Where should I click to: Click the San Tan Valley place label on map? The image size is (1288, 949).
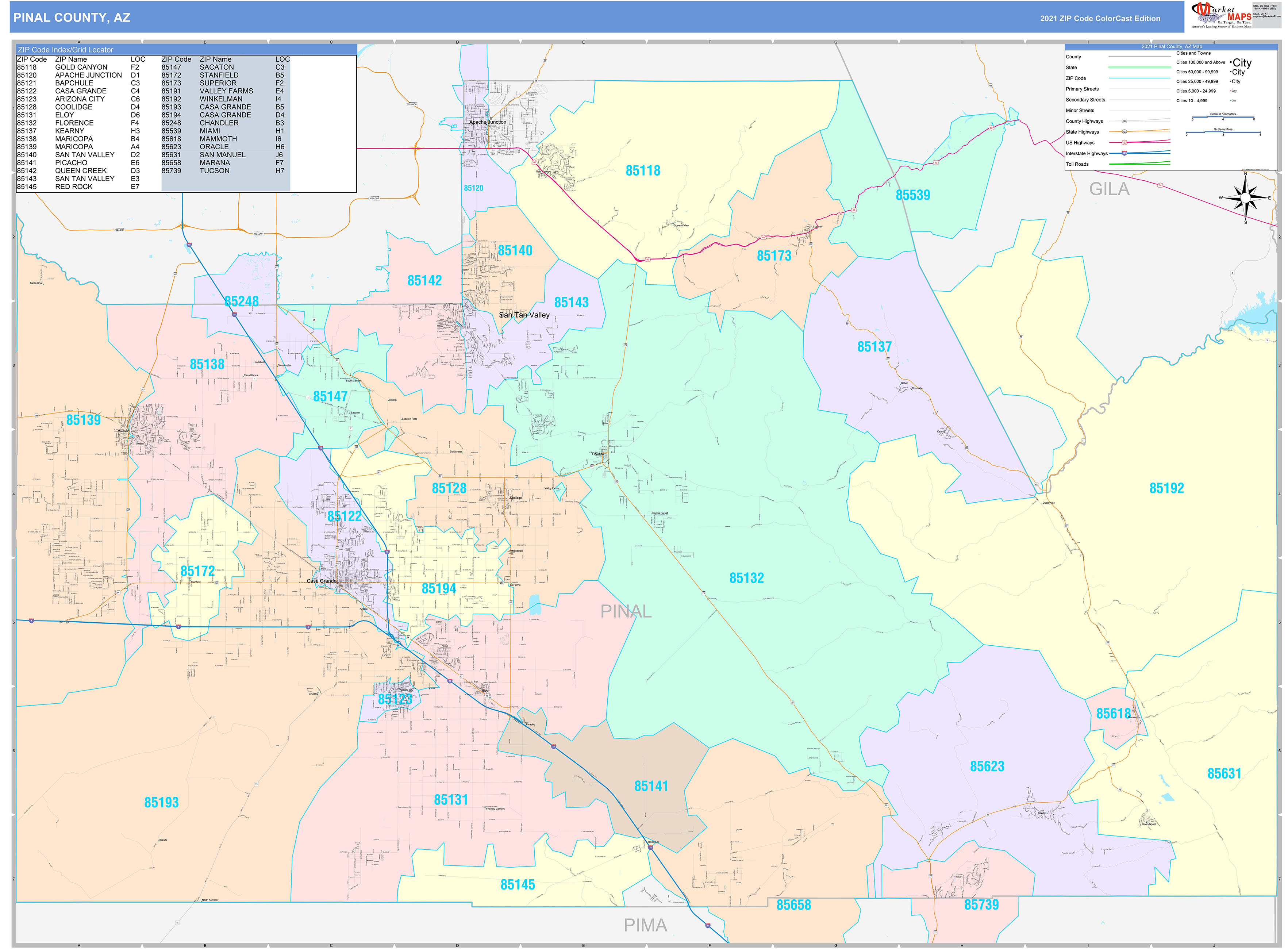click(x=524, y=315)
